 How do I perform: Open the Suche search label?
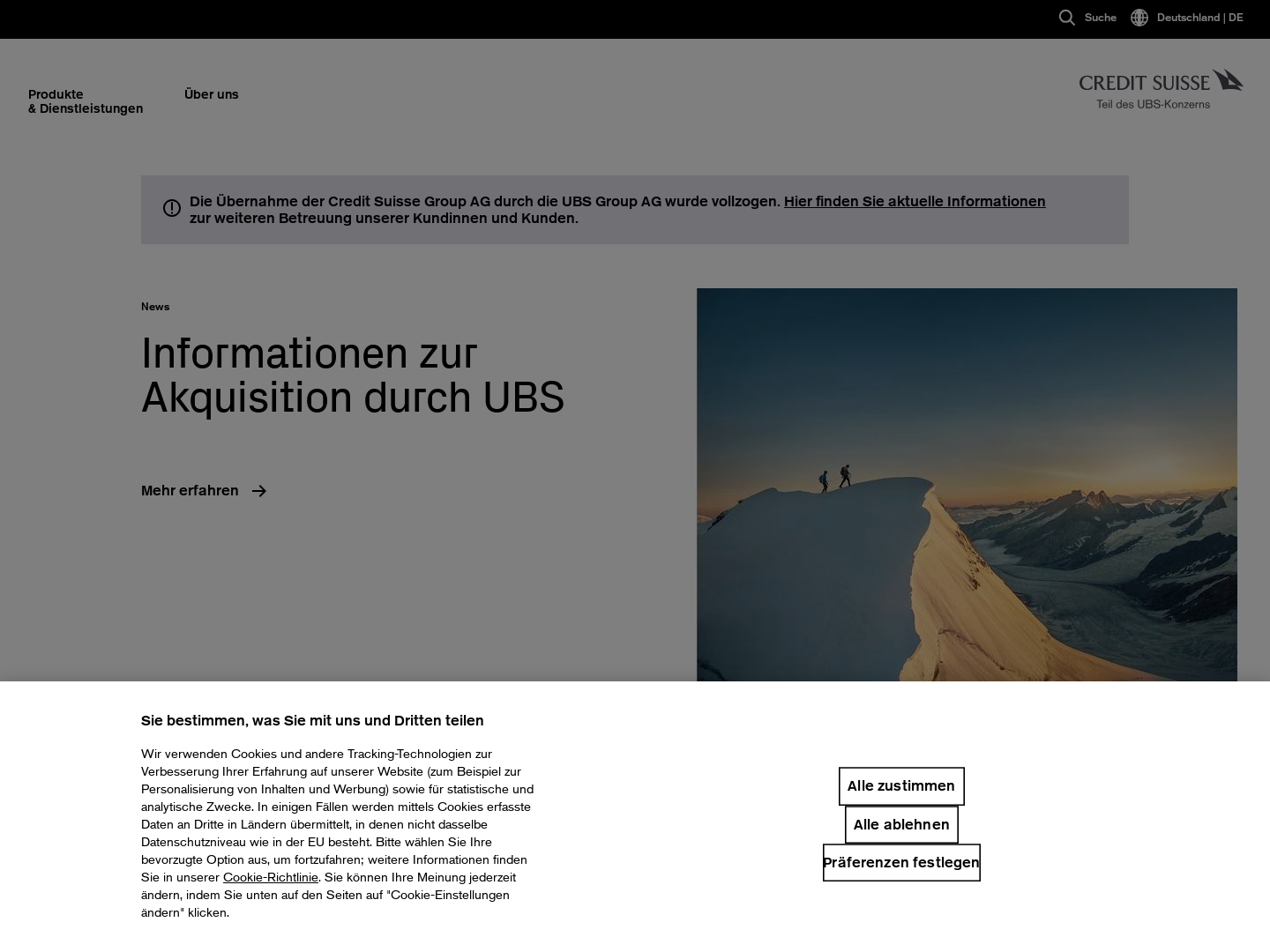(x=1100, y=18)
